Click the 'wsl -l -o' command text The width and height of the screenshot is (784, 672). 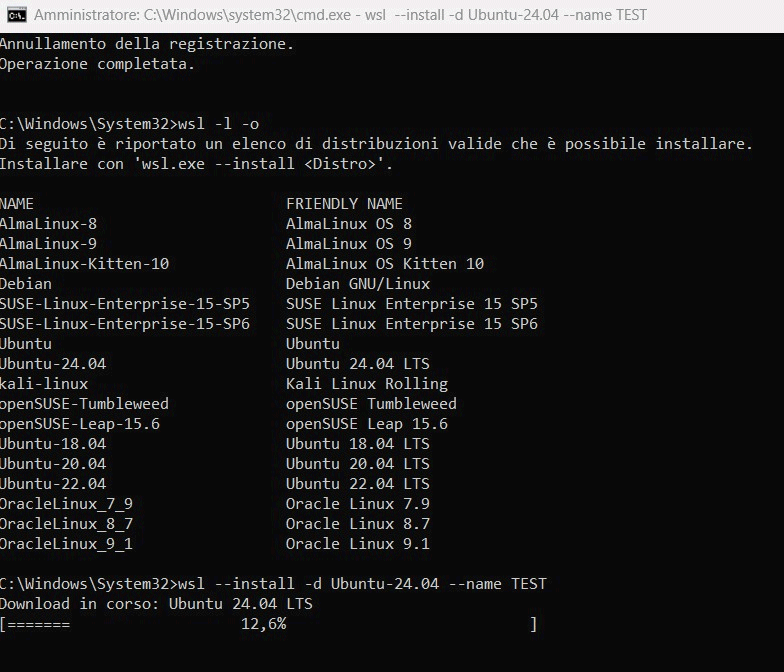217,124
